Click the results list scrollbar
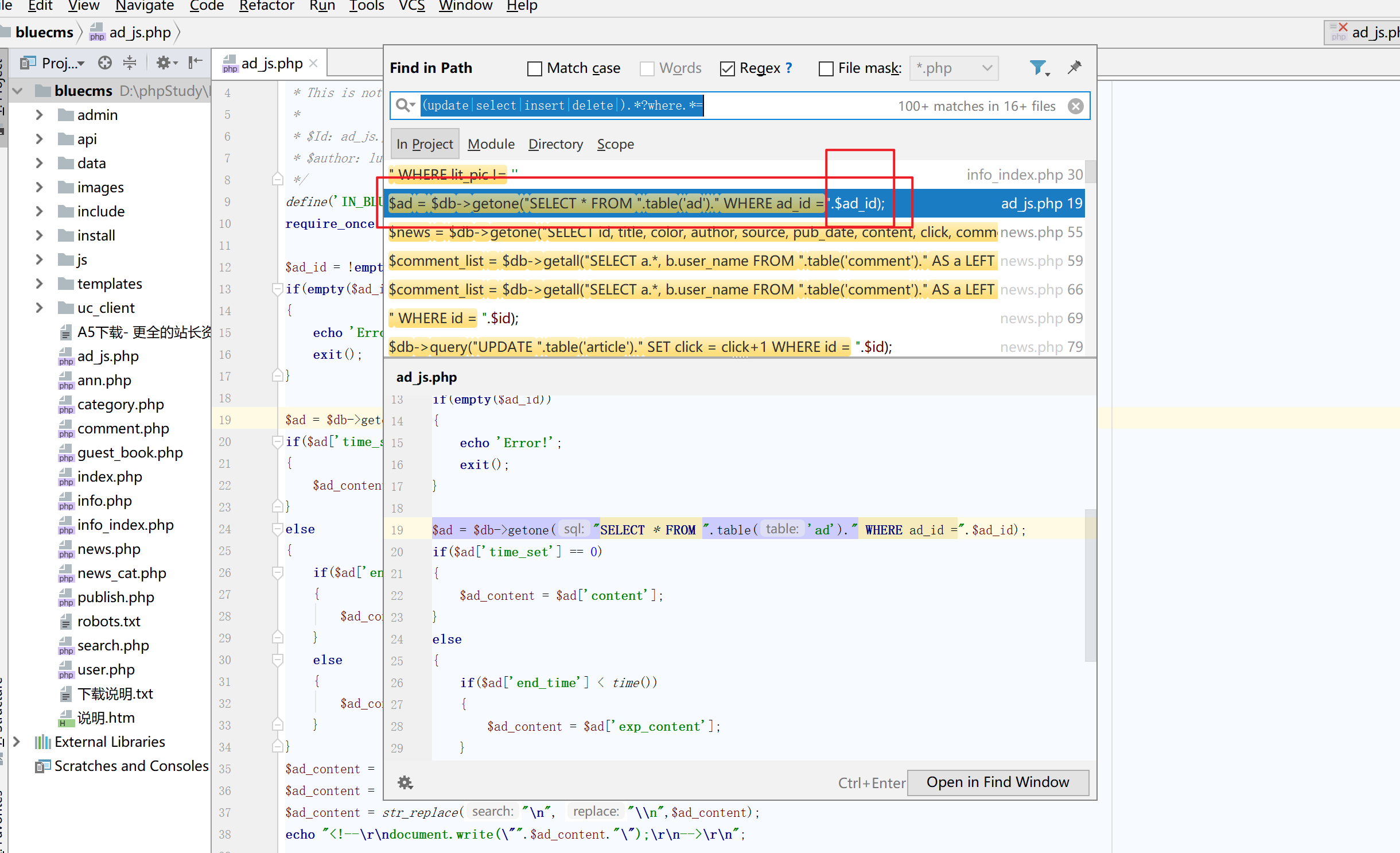 (x=1091, y=172)
